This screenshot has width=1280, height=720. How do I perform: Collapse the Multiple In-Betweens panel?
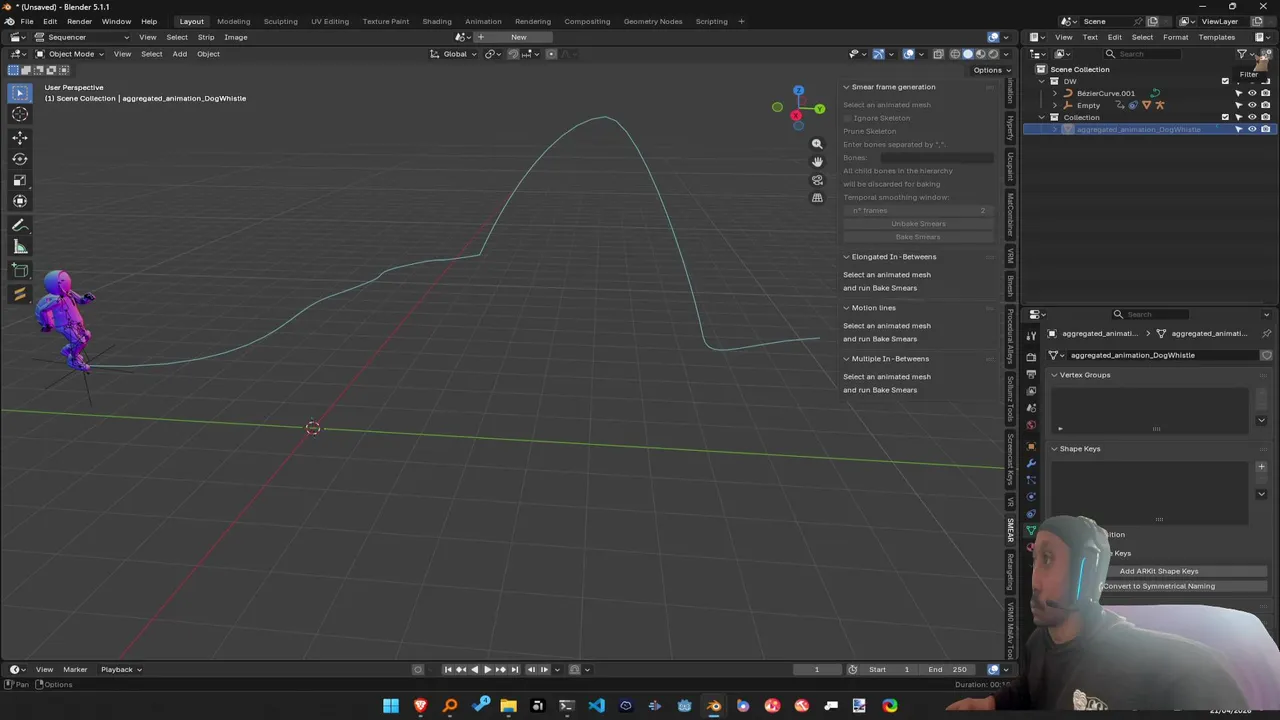pos(846,359)
